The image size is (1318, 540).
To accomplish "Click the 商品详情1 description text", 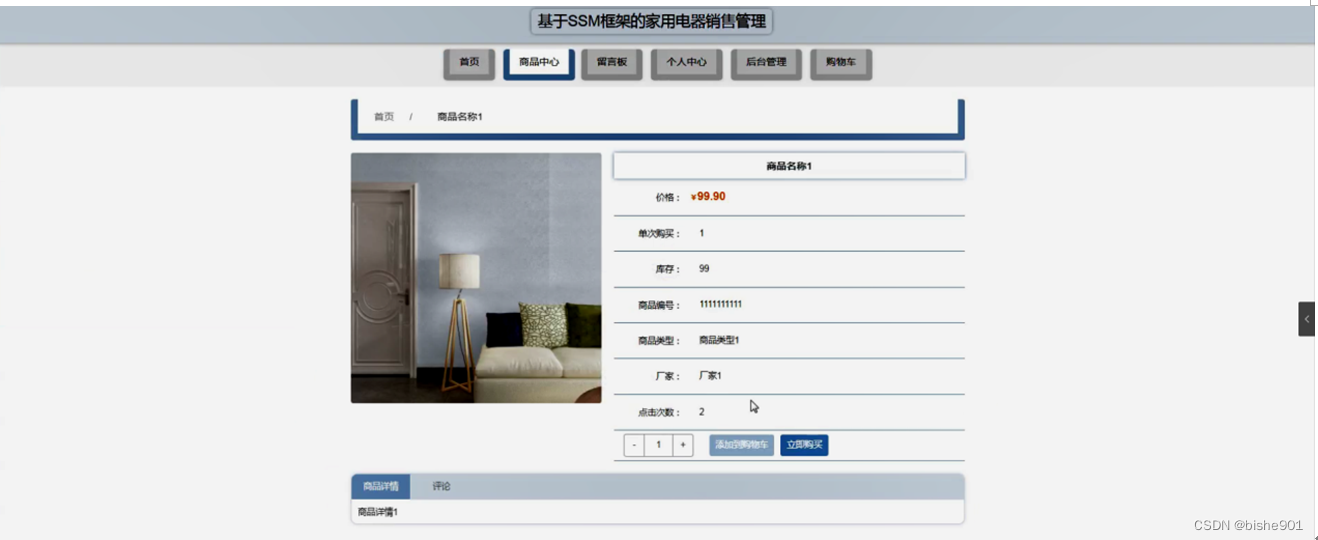I will tap(378, 512).
